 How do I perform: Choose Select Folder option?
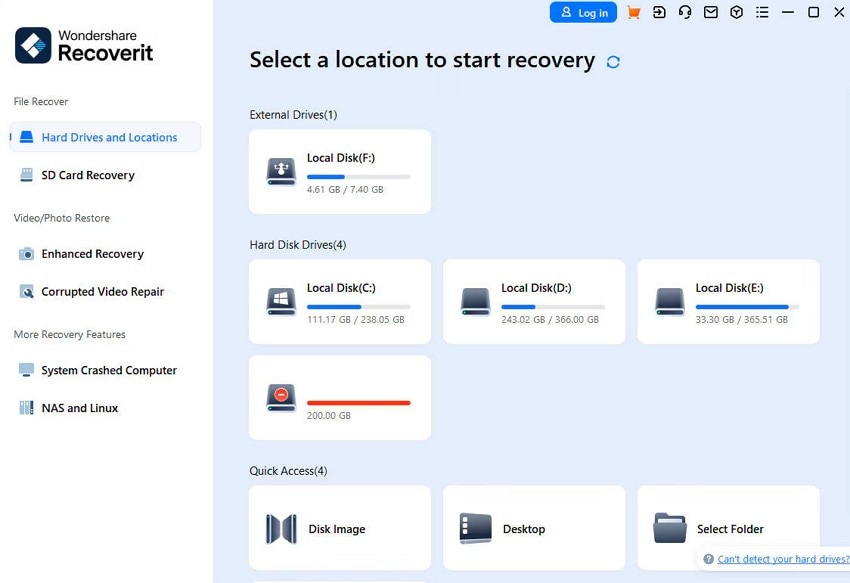(729, 528)
